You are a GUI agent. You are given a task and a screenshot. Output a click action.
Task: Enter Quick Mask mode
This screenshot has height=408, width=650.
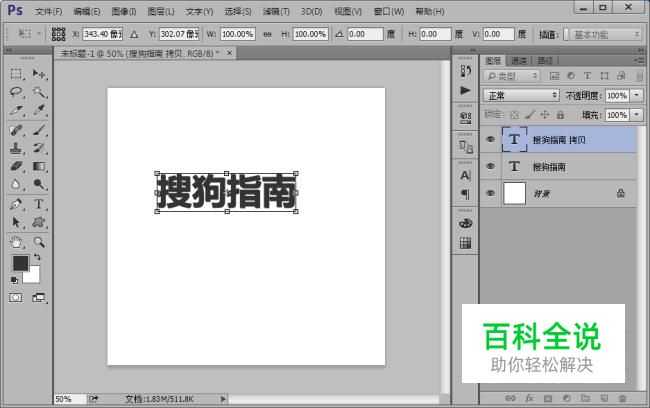point(16,298)
